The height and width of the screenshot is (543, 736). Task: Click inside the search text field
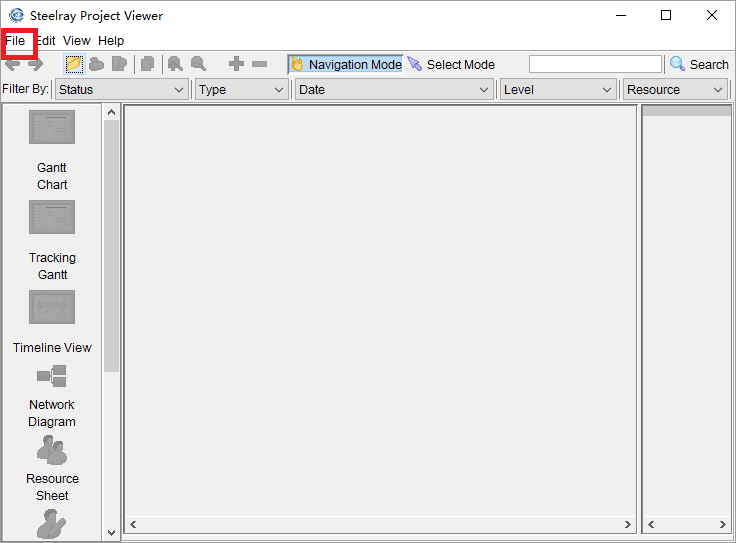coord(595,64)
